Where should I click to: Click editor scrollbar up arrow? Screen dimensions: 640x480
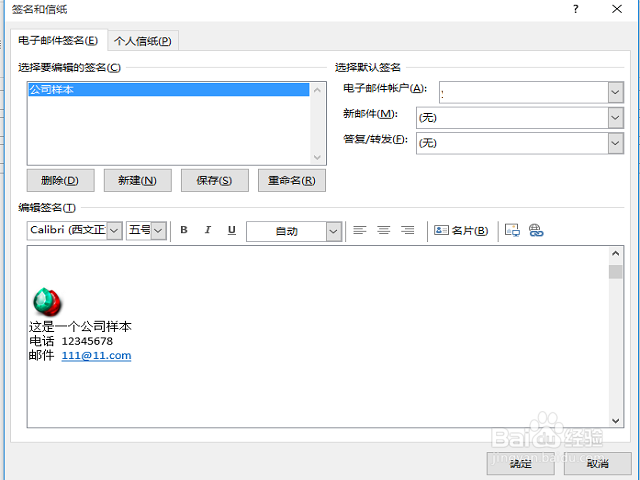616,253
